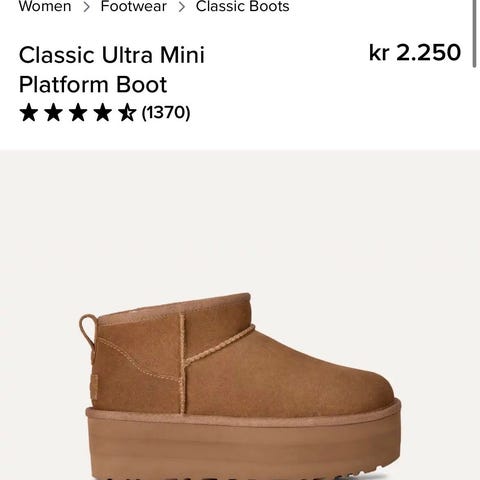Click the chevron between Women and Footwear
Image resolution: width=480 pixels, height=480 pixels.
click(x=86, y=7)
